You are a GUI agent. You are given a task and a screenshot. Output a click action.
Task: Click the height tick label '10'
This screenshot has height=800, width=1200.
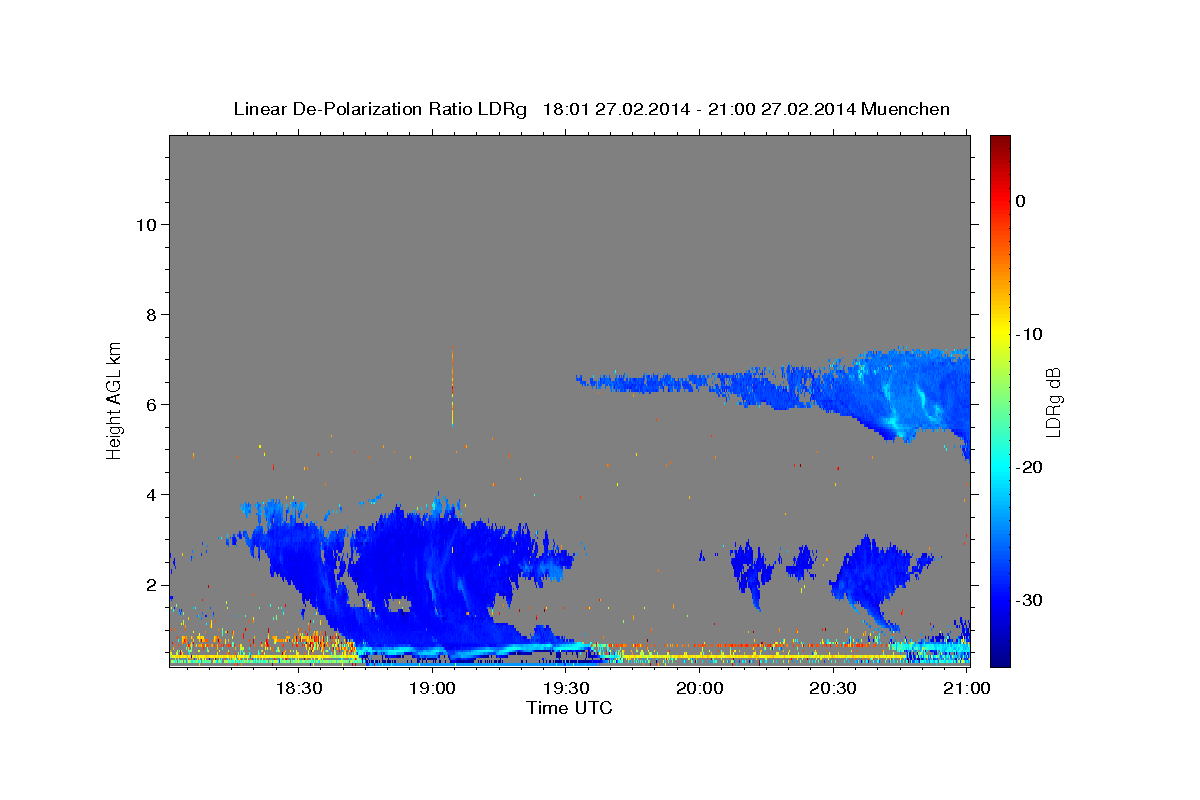click(x=146, y=225)
